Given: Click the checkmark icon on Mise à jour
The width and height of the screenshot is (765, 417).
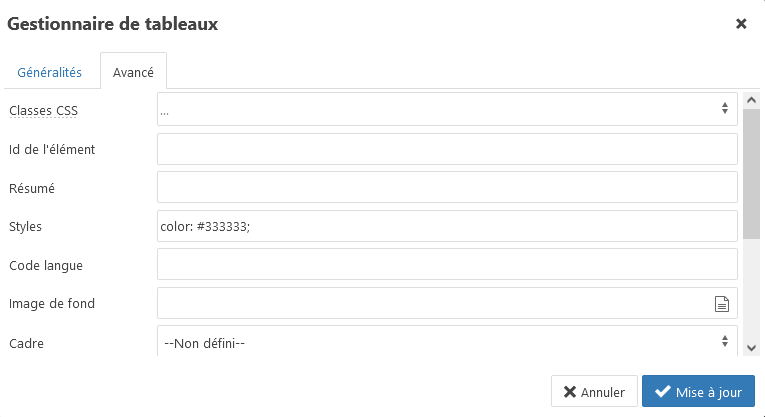Looking at the screenshot, I should point(662,392).
